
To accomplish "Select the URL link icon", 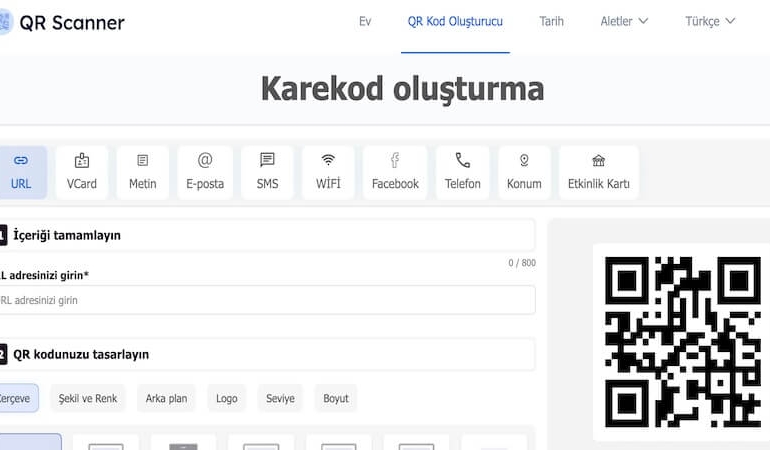I will [x=21, y=161].
